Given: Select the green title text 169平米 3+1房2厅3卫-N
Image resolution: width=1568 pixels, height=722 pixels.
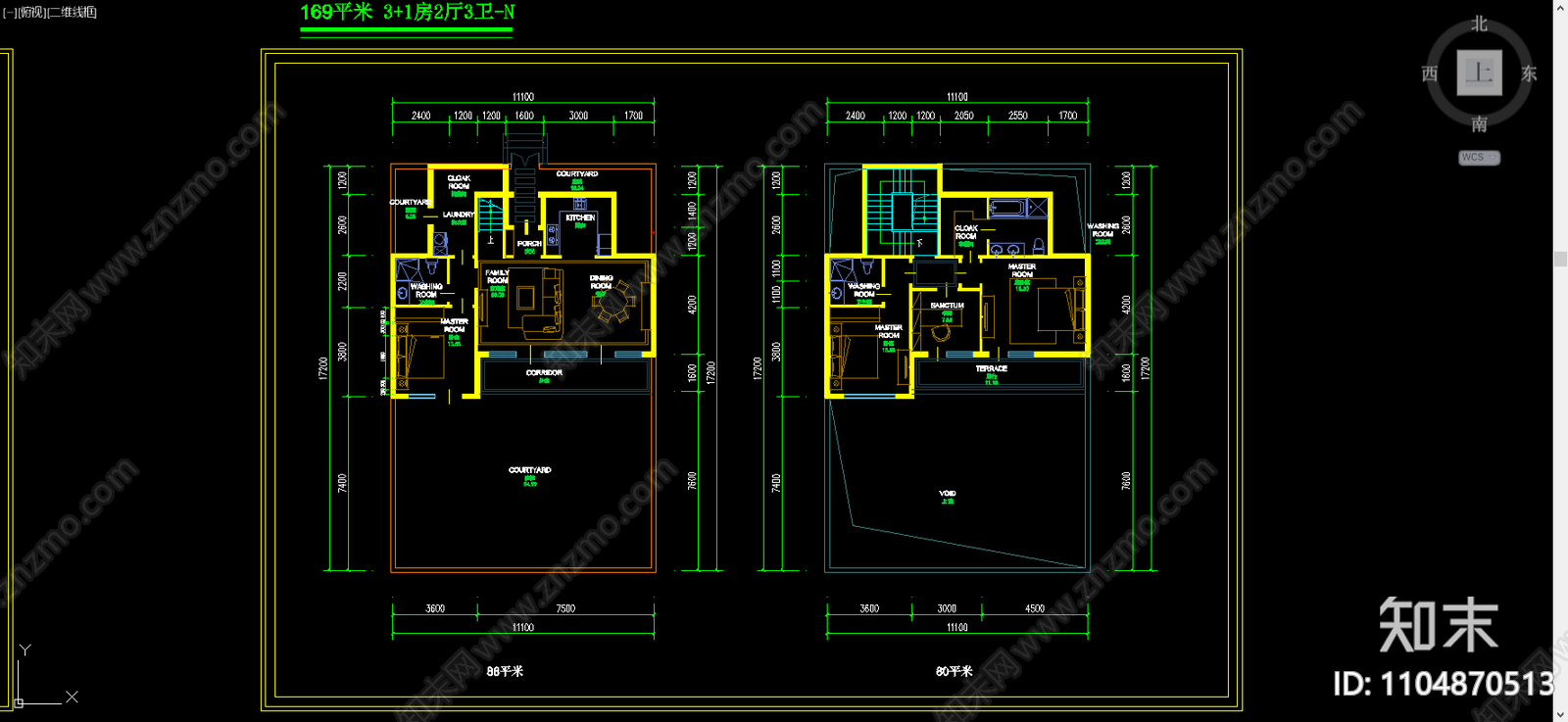Looking at the screenshot, I should (x=407, y=13).
